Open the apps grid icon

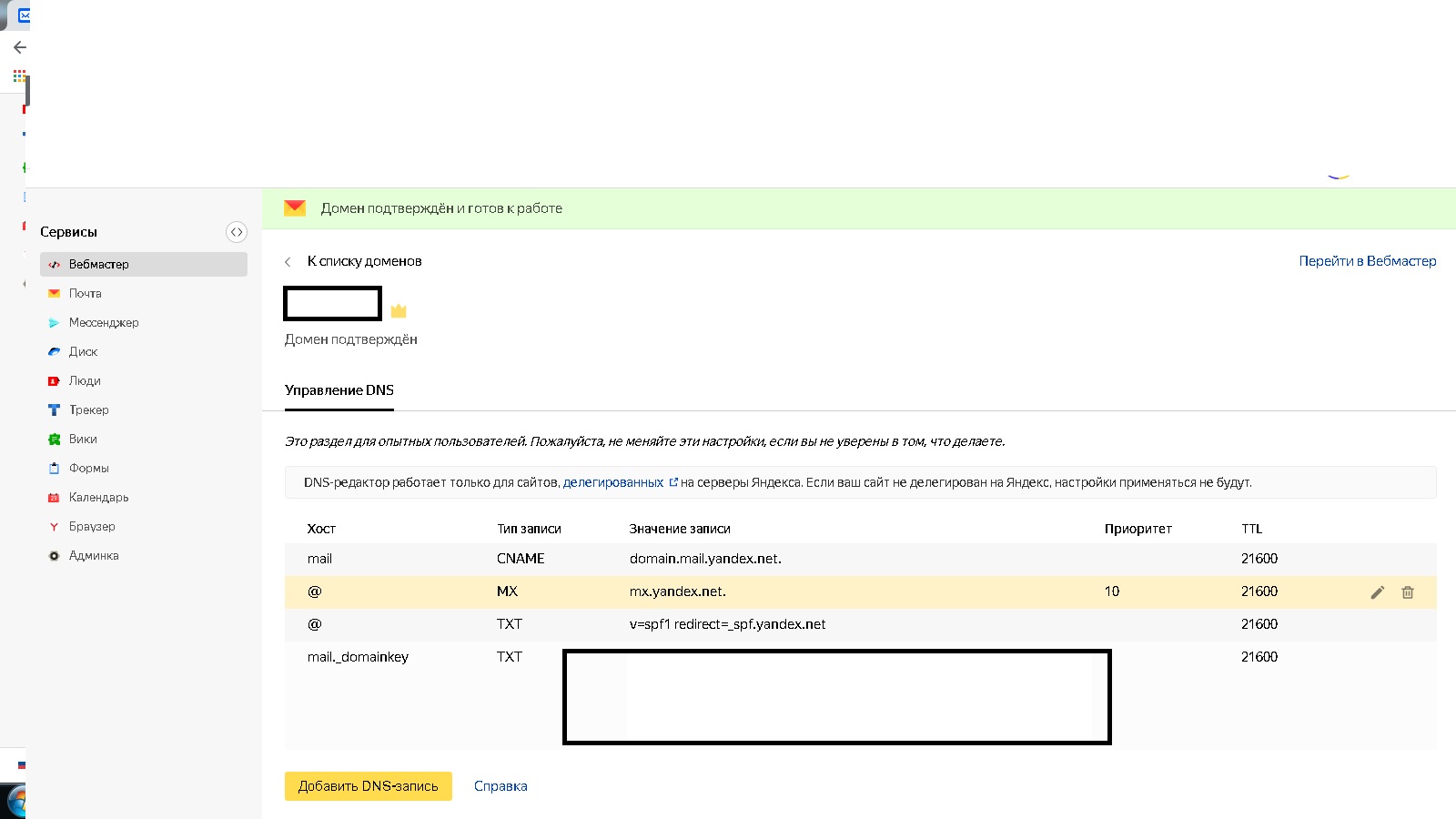tap(19, 76)
